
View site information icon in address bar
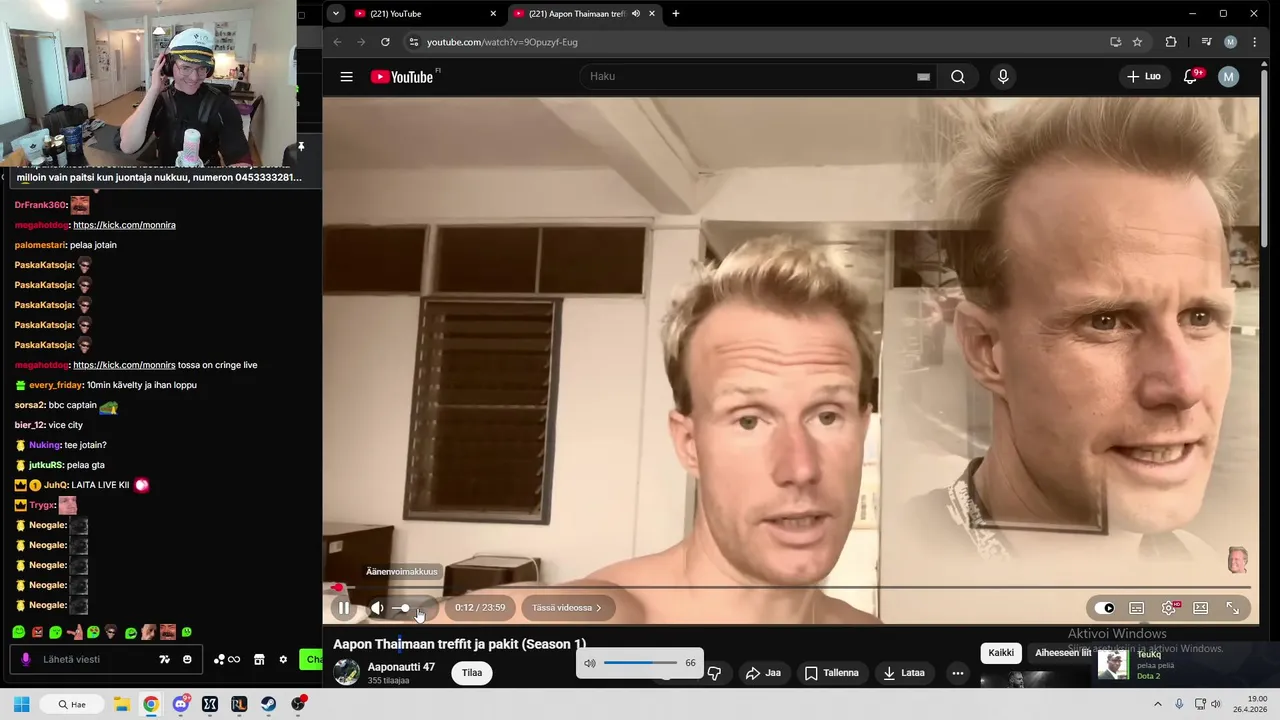pos(413,42)
